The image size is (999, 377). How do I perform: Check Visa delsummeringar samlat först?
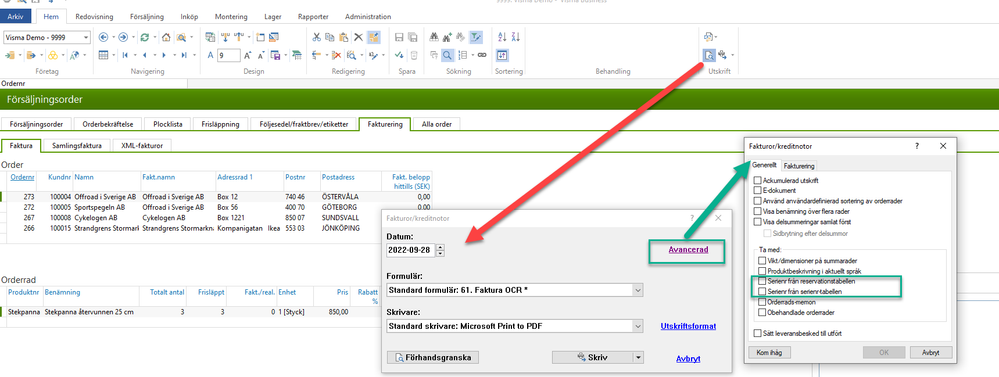pyautogui.click(x=757, y=222)
